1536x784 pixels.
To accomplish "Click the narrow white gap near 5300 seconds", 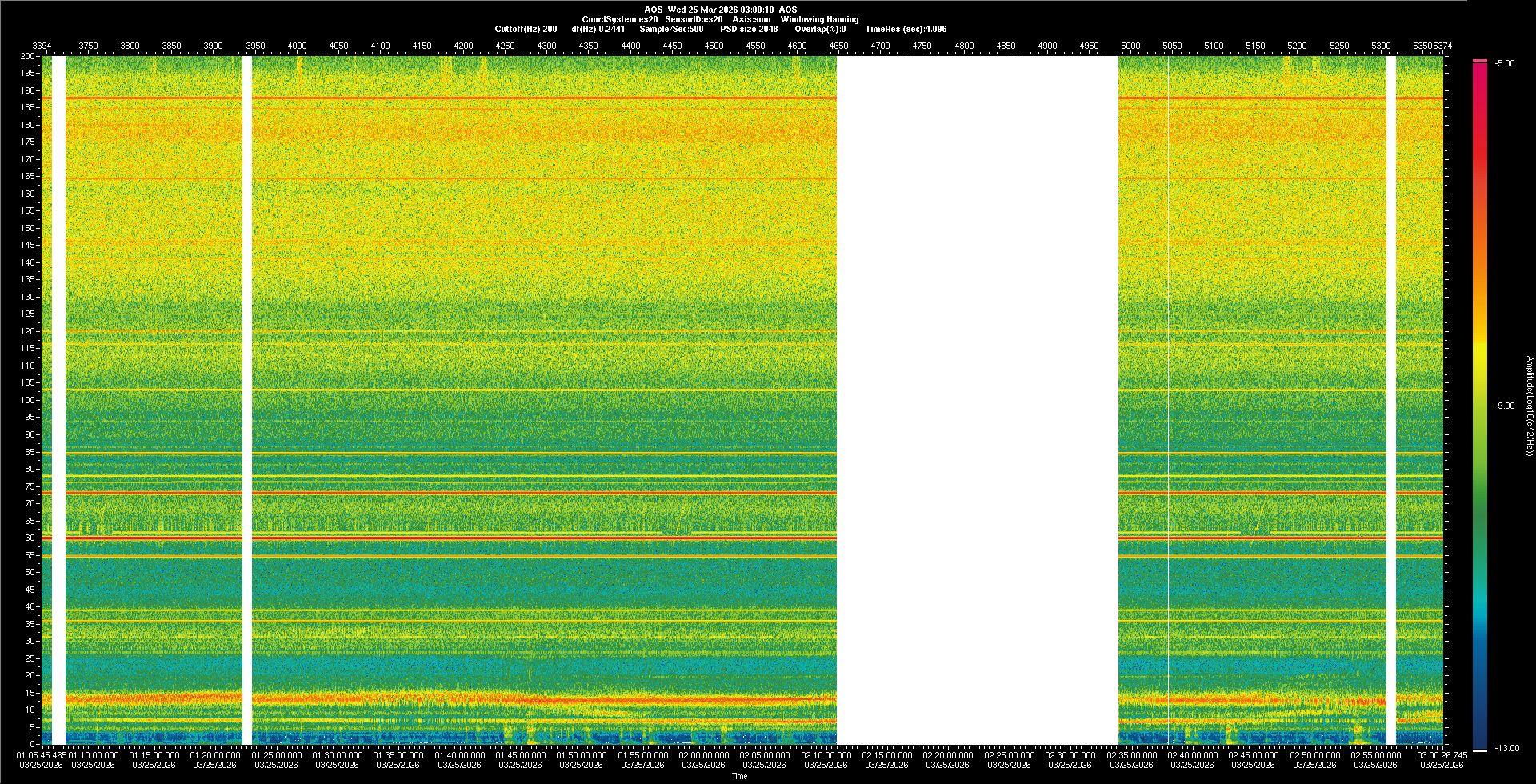I will point(1391,400).
